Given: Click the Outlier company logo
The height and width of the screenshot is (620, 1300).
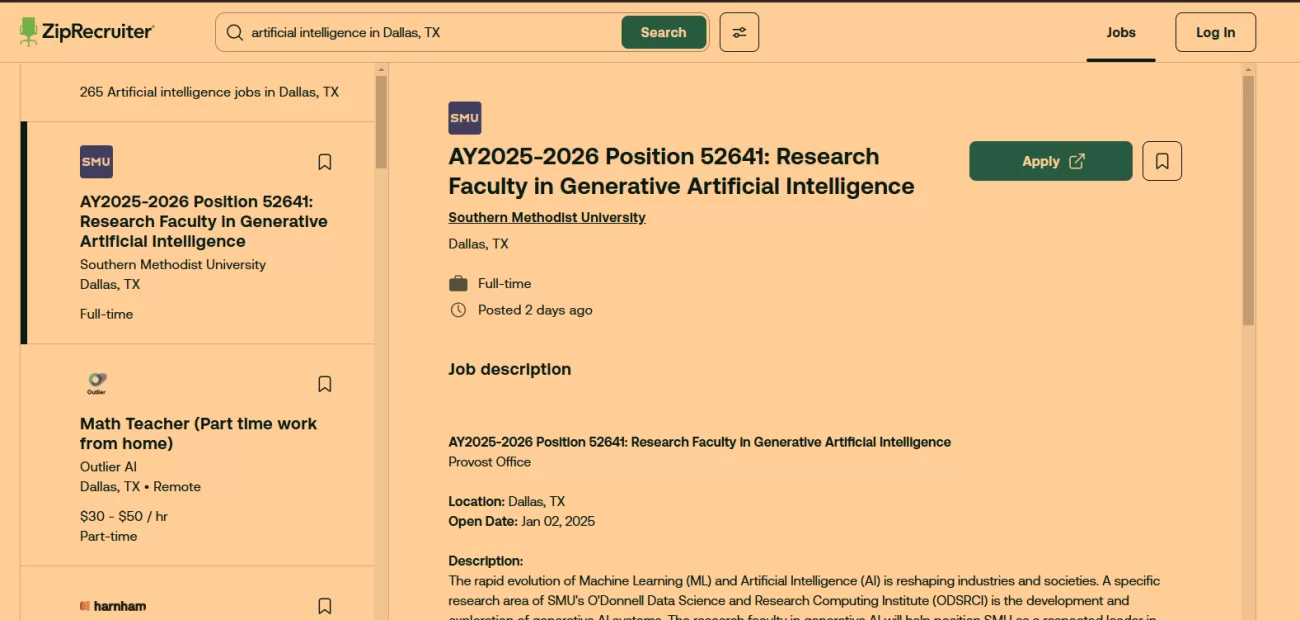Looking at the screenshot, I should (96, 383).
